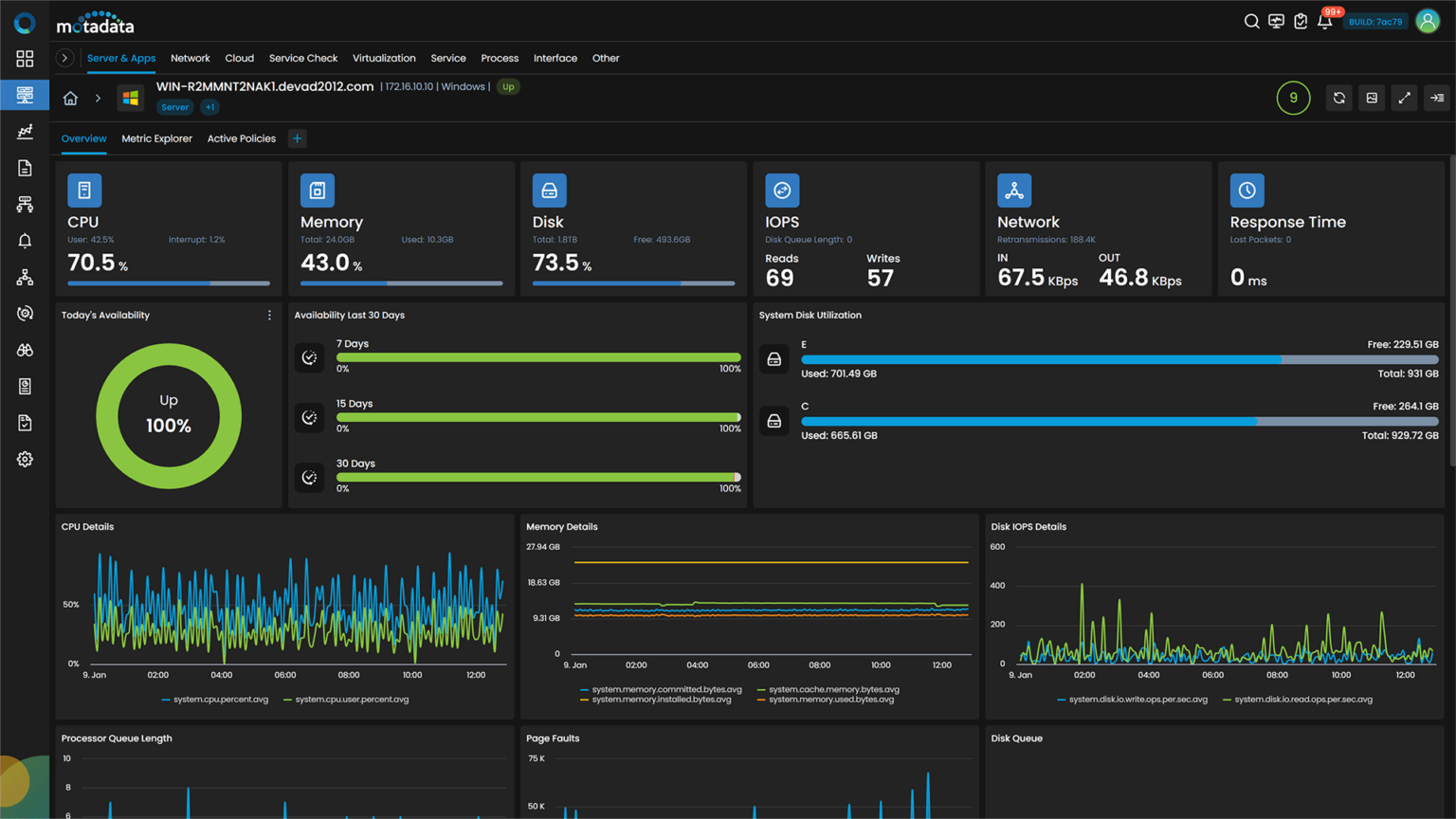
Task: Click the alerts bell in left sidebar
Action: 25,240
